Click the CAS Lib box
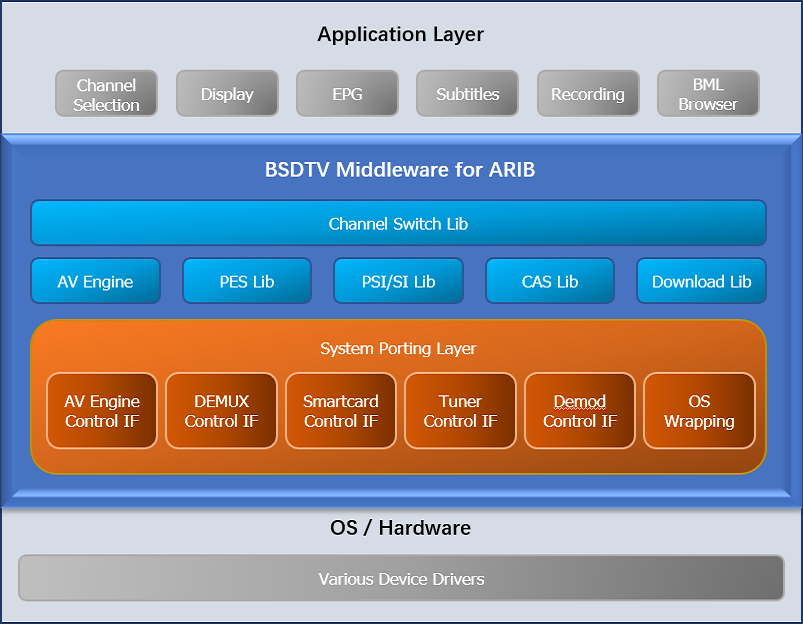This screenshot has height=624, width=803. coord(550,281)
